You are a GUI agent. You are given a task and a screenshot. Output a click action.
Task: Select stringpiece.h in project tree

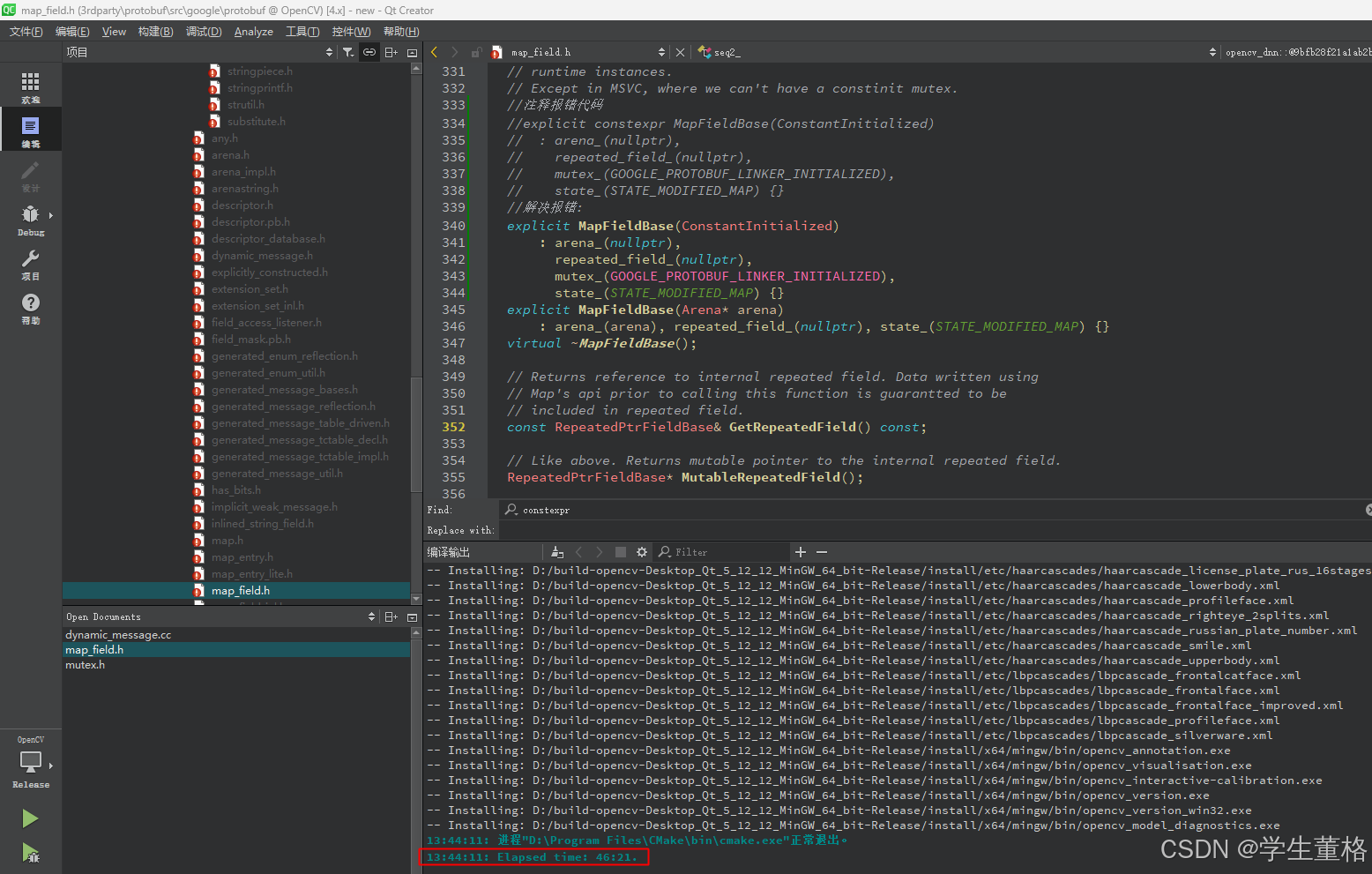[x=260, y=71]
